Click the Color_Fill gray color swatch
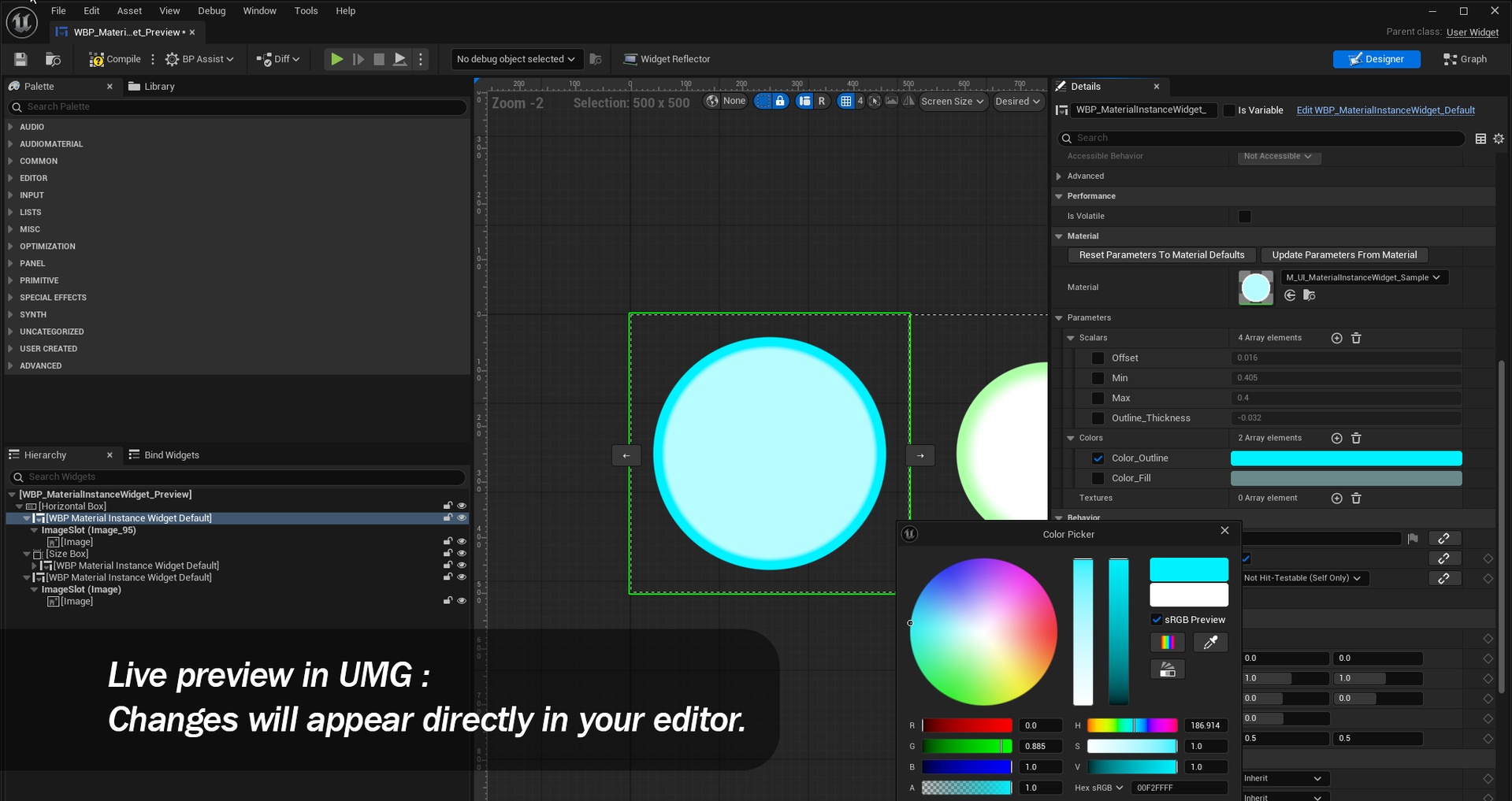Viewport: 1512px width, 801px height. pos(1346,478)
